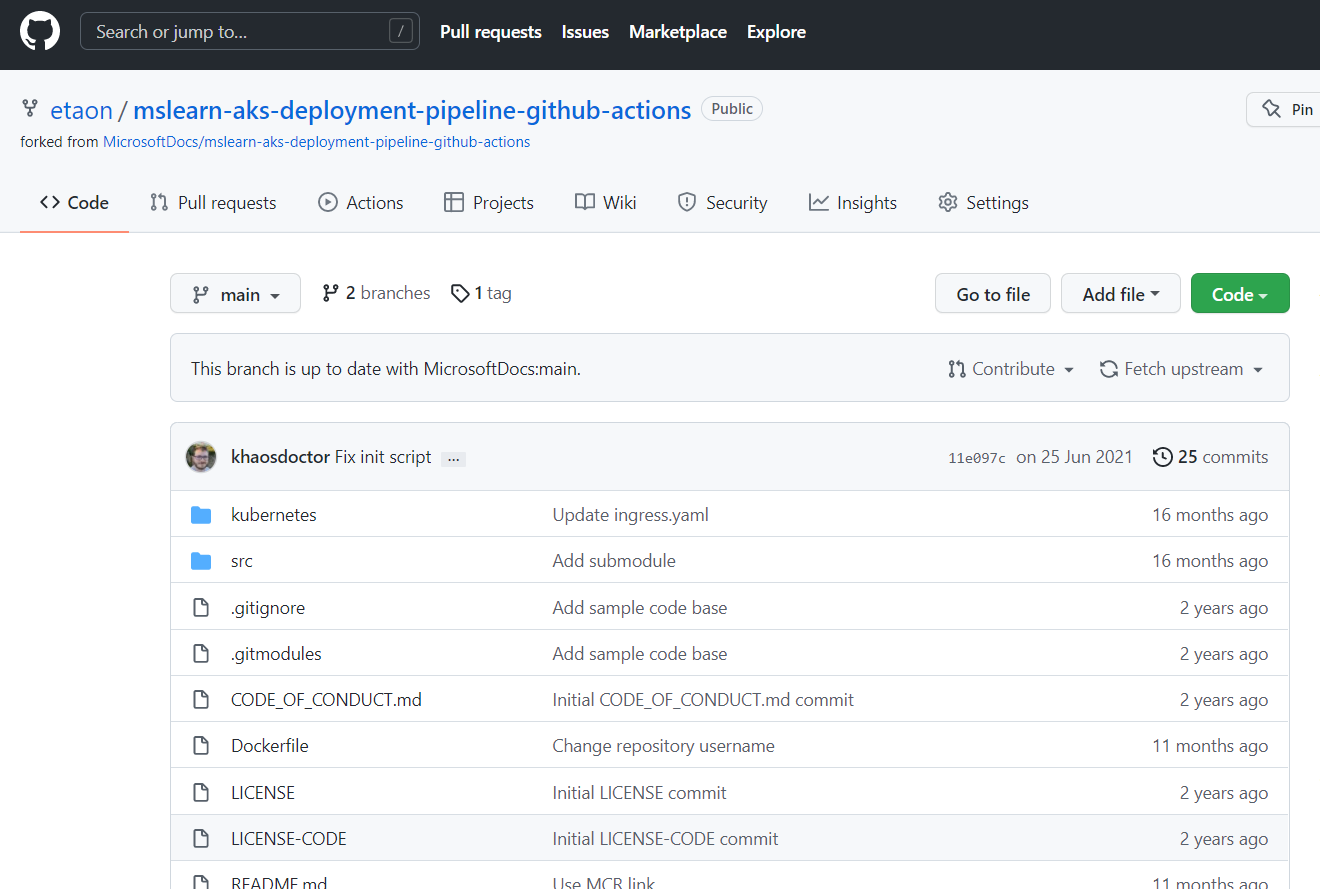The width and height of the screenshot is (1320, 889).
Task: Open the etaon user link
Action: [81, 110]
